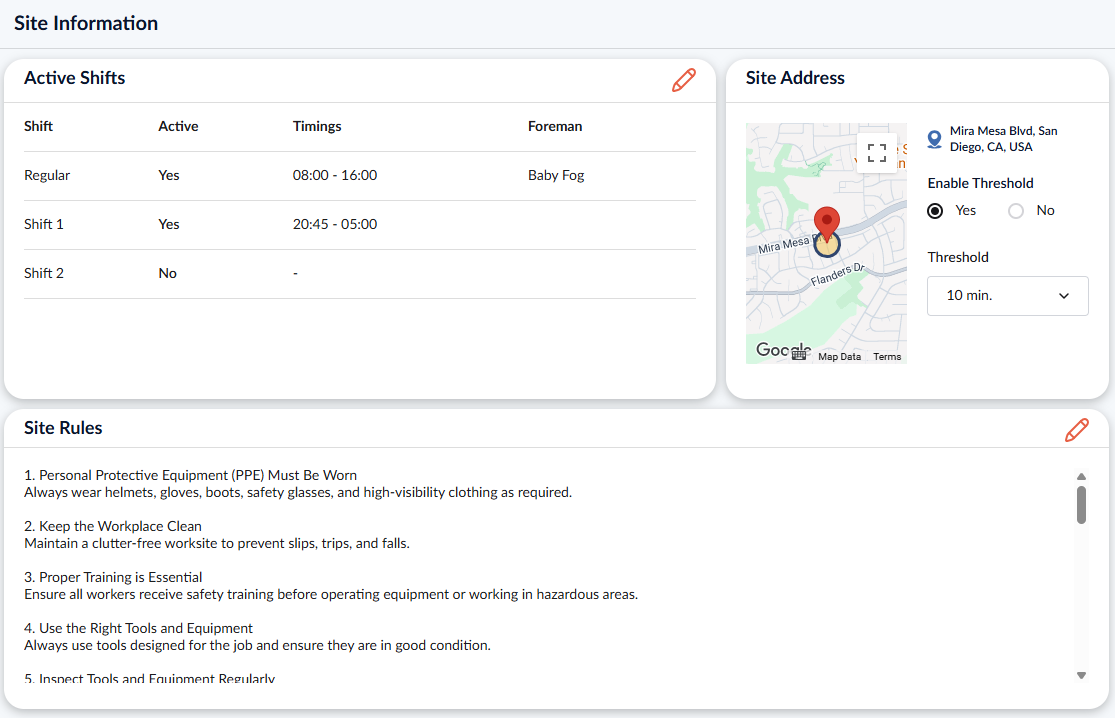Viewport: 1115px width, 718px height.
Task: Select the Regular shift row name
Action: click(x=47, y=176)
